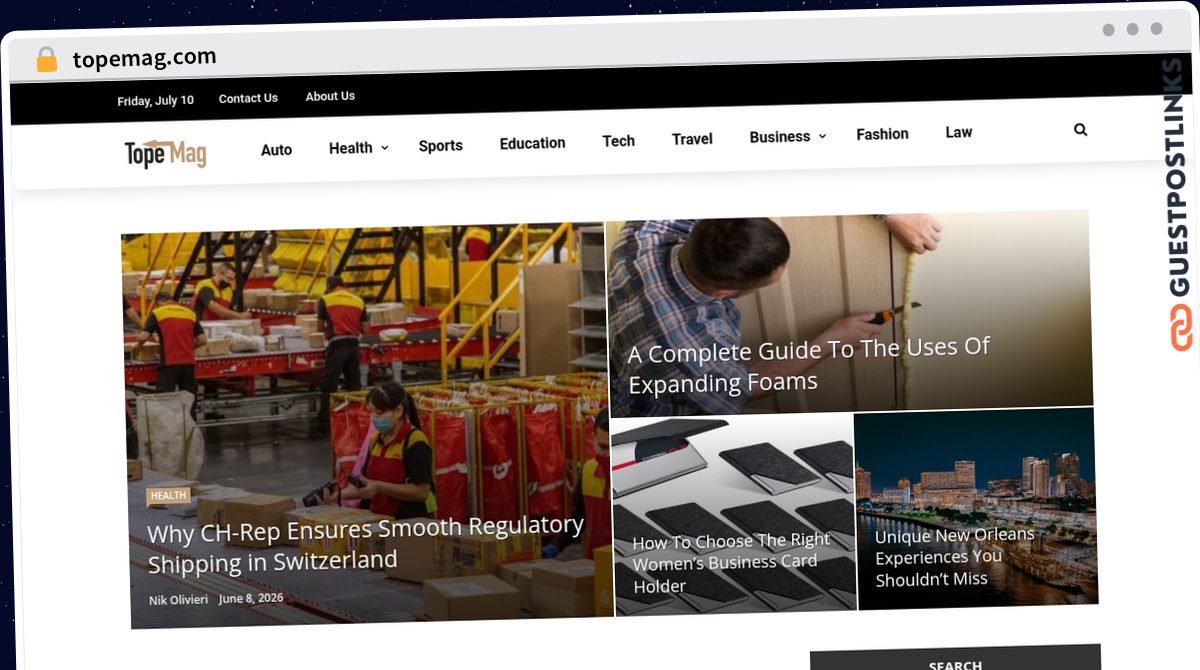Open the Contact Us link

click(248, 98)
